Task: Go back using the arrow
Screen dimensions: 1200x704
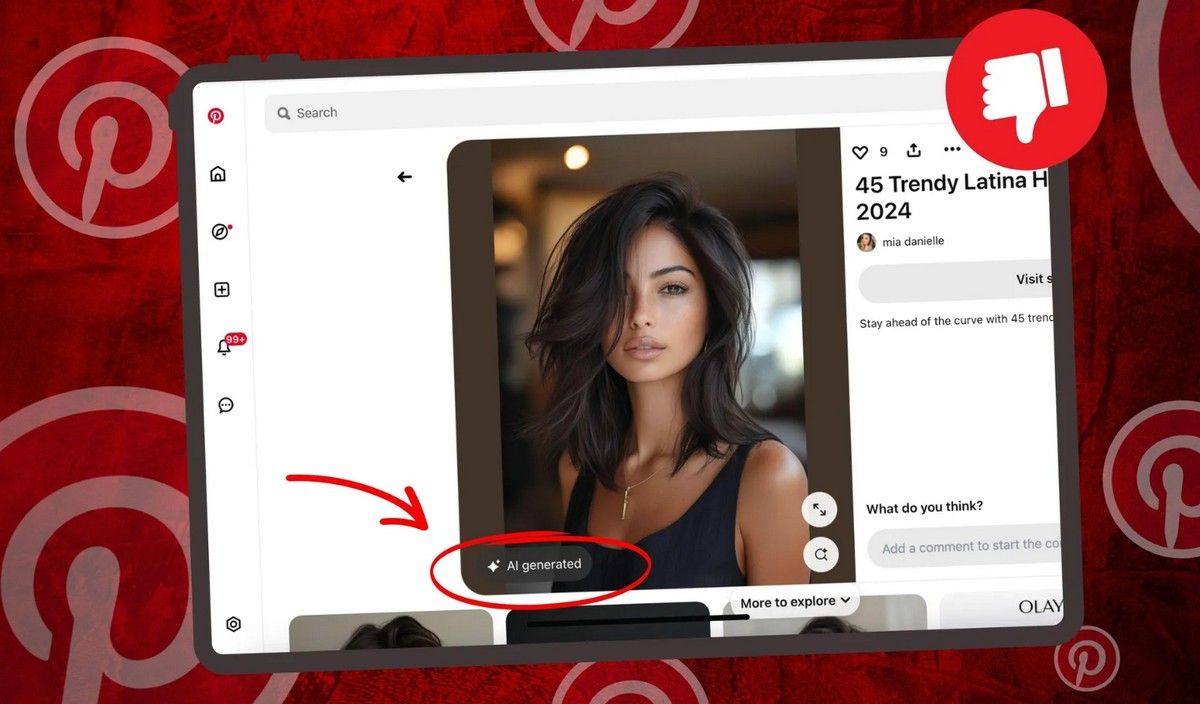Action: pos(404,176)
